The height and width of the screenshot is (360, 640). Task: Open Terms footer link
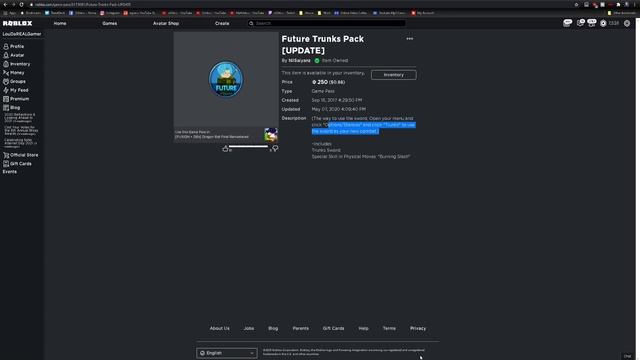389,328
